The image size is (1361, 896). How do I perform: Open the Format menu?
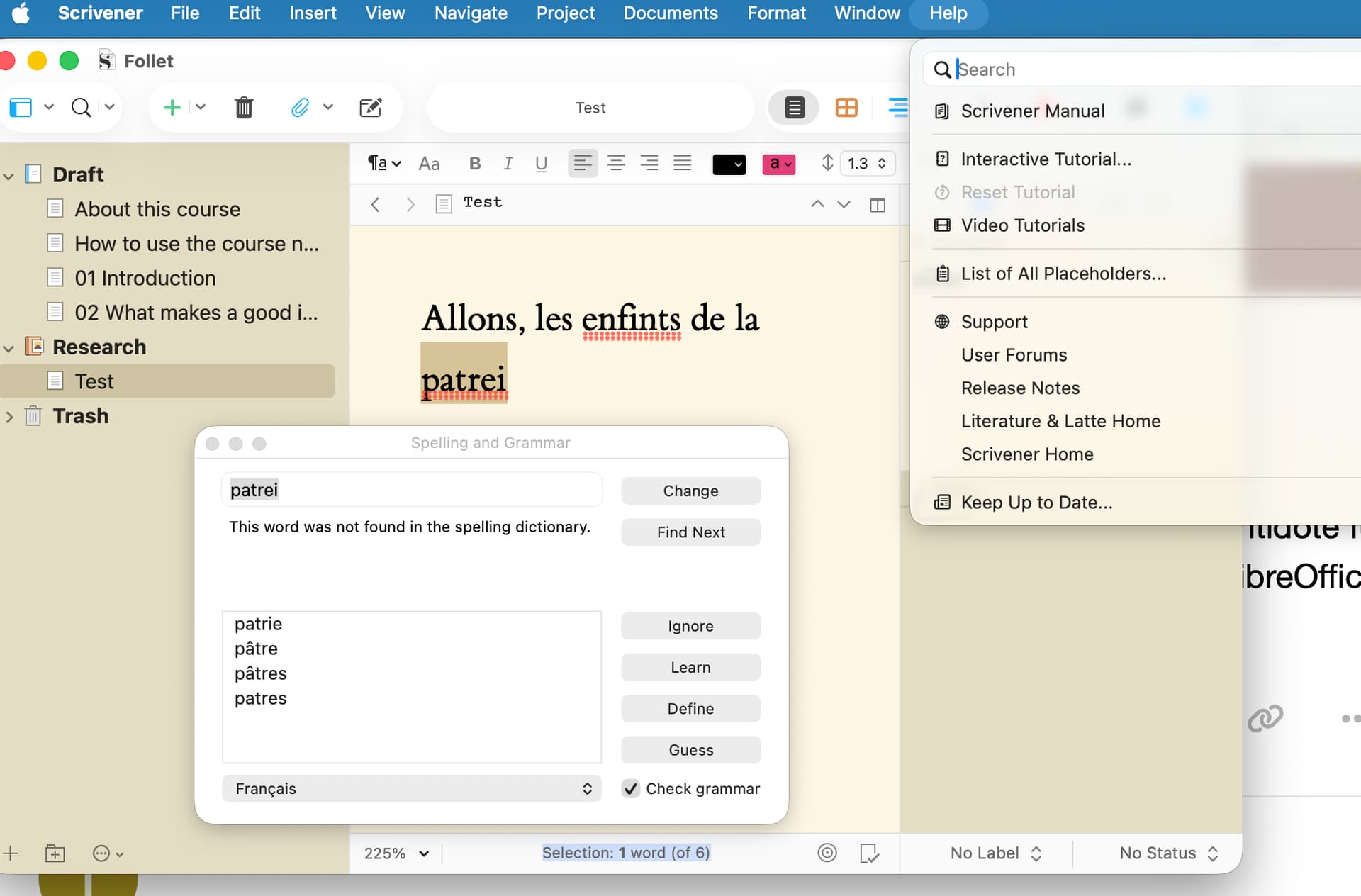[x=775, y=13]
